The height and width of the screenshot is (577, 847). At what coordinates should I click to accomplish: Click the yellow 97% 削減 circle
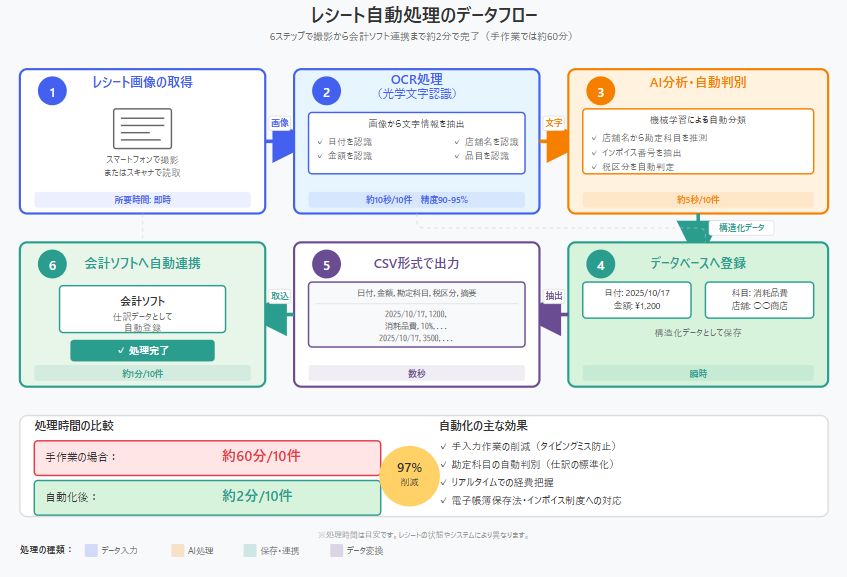tap(409, 474)
